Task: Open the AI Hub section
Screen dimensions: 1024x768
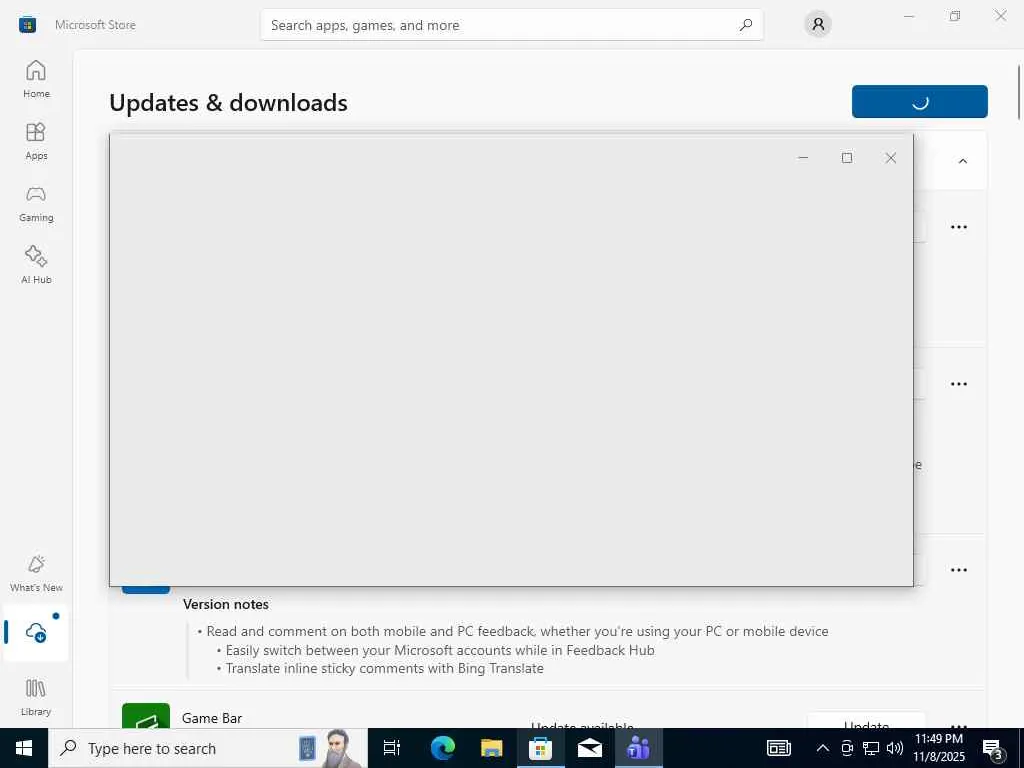Action: [x=36, y=264]
